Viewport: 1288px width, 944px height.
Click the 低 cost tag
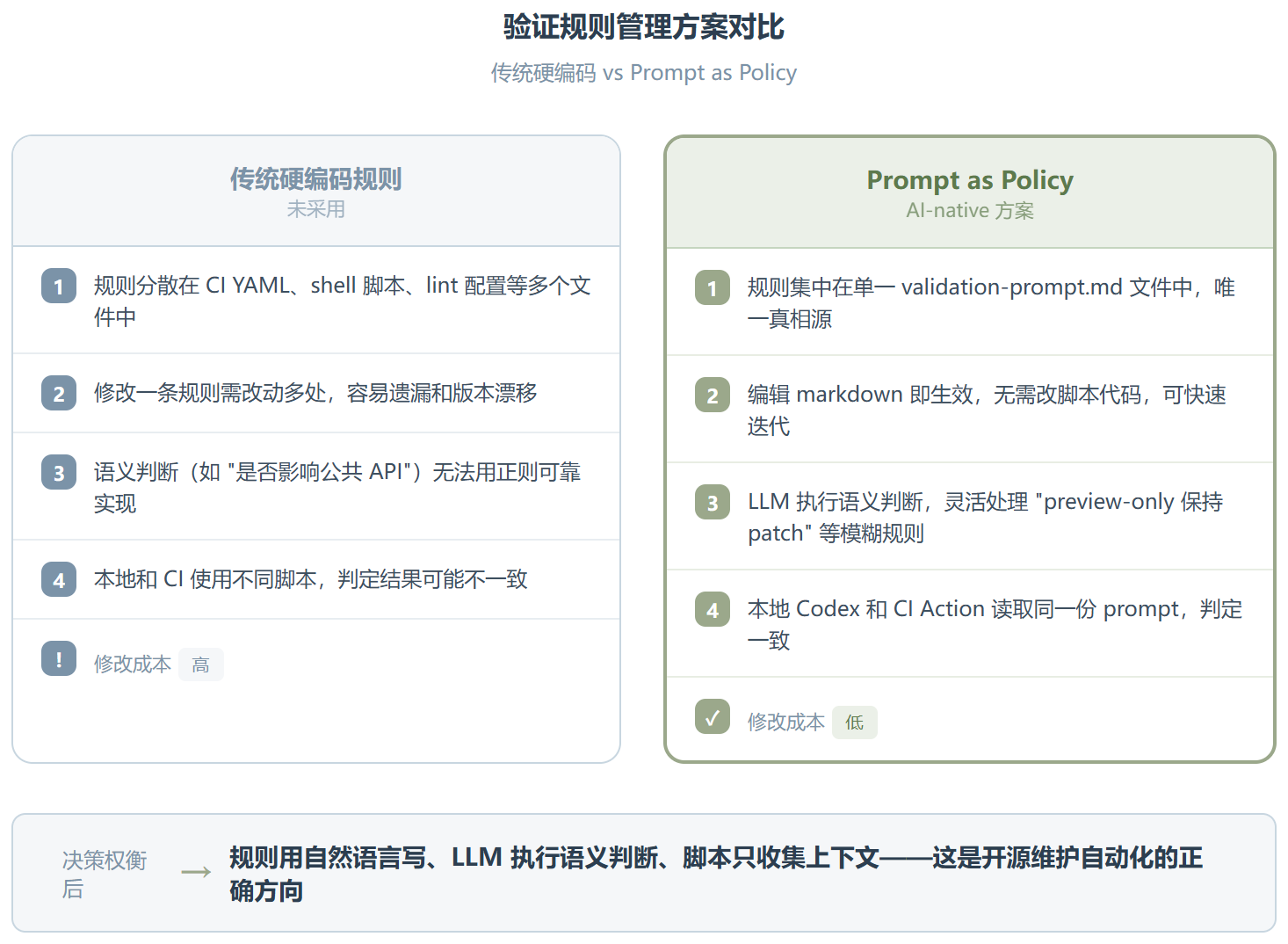coord(855,723)
